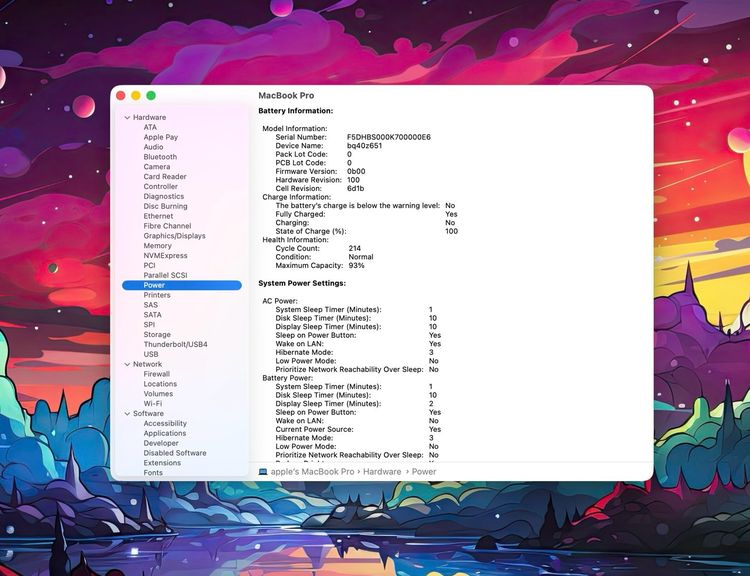The image size is (750, 576).
Task: Select Controller in the sidebar
Action: click(x=161, y=187)
